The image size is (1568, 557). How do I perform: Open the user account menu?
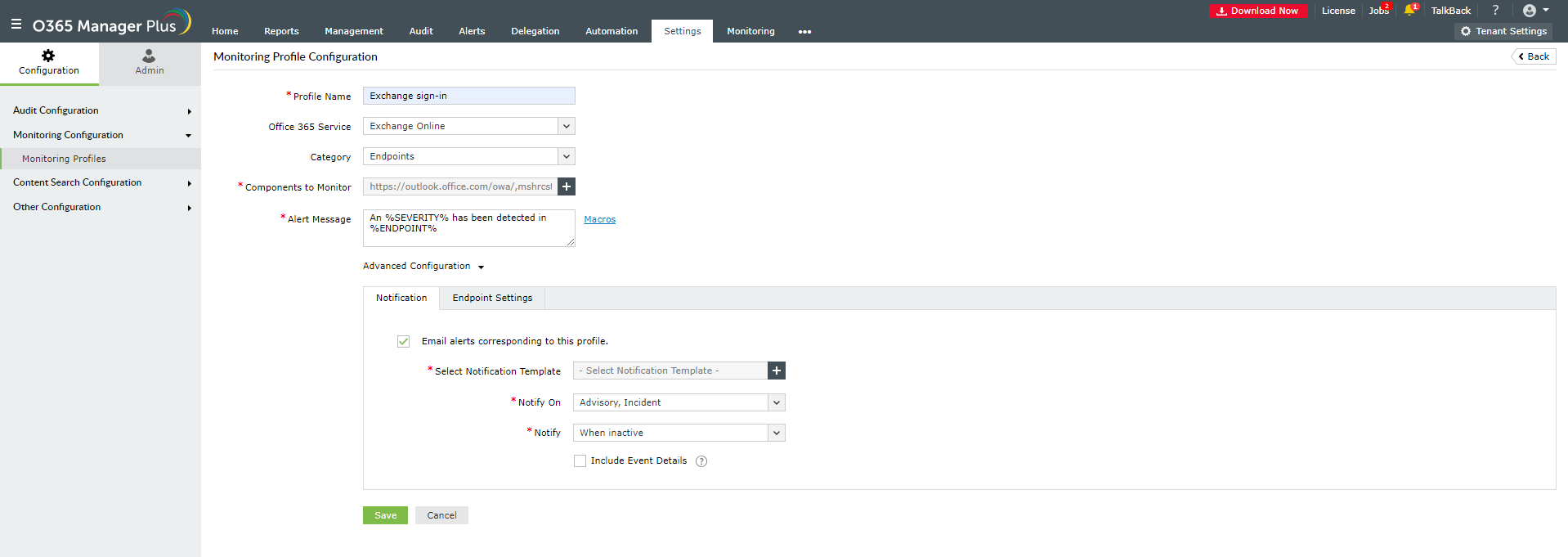coord(1535,11)
